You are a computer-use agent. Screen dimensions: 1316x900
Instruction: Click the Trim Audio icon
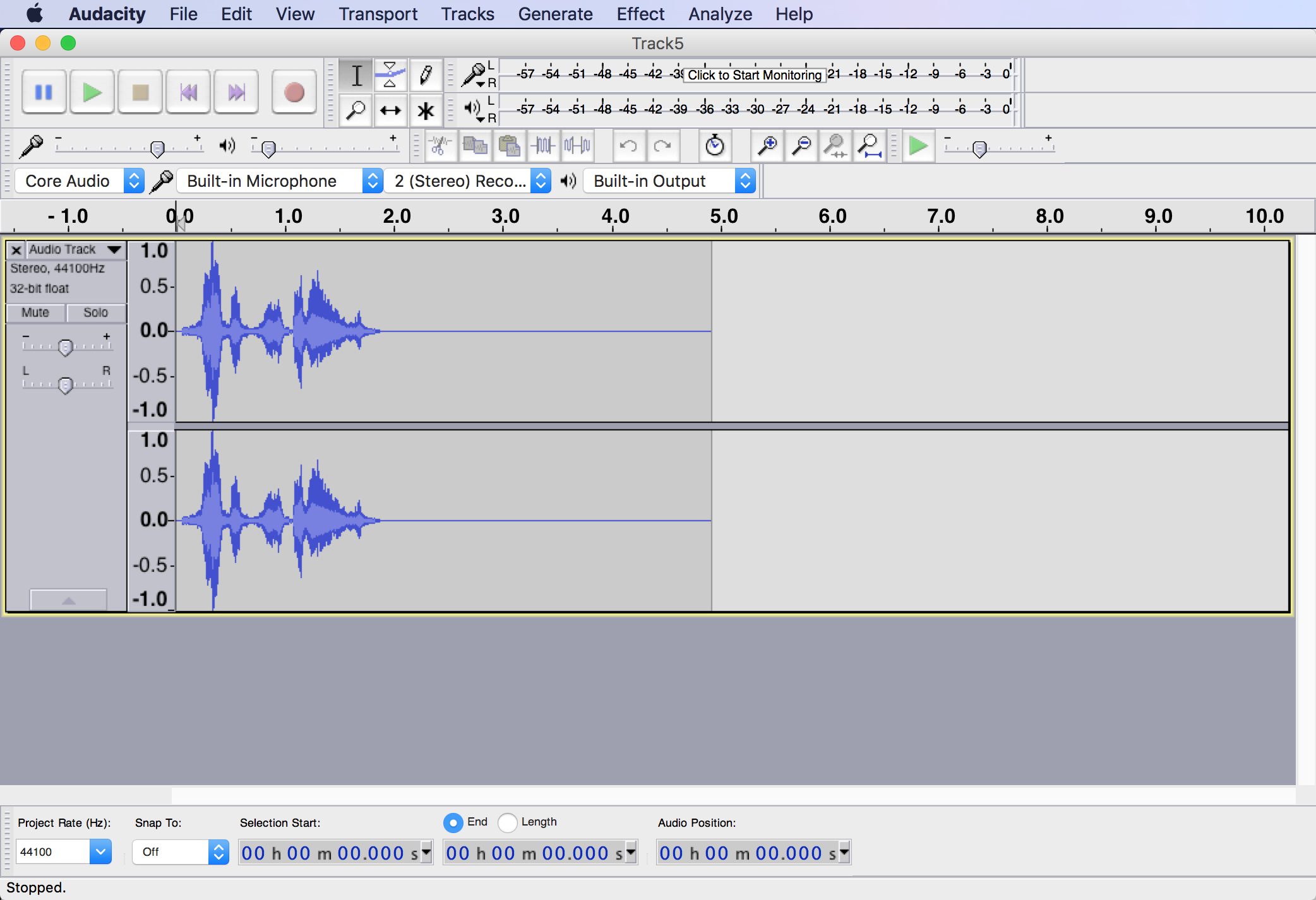click(543, 146)
